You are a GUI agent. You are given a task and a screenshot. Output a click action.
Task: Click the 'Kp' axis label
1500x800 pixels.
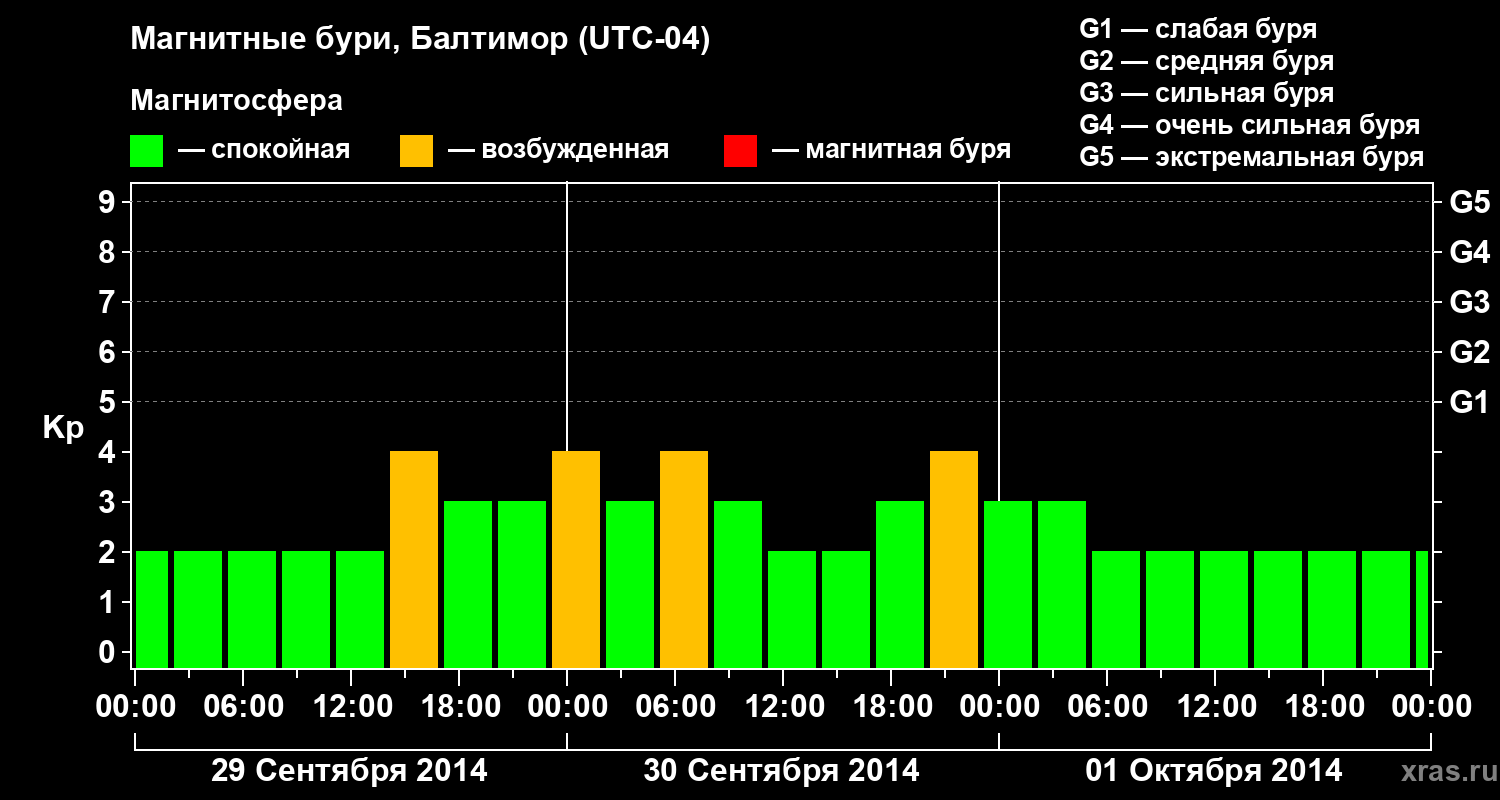pyautogui.click(x=63, y=428)
